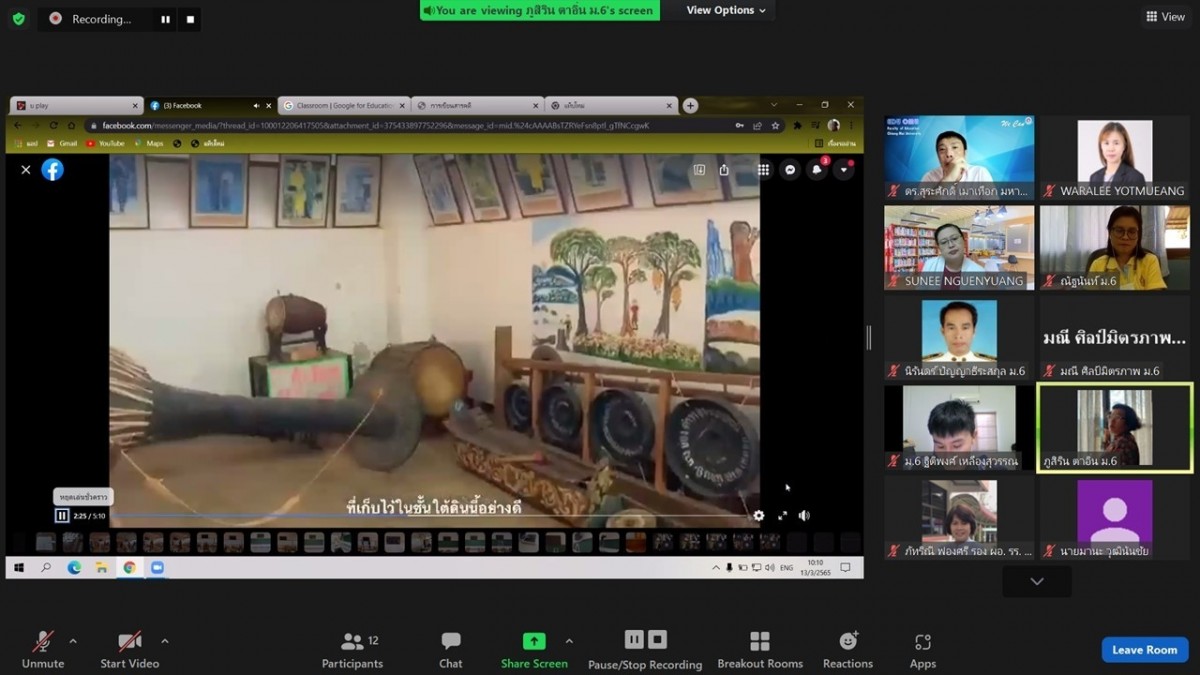1200x675 pixels.
Task: Click the green encryption shield icon
Action: click(x=18, y=19)
